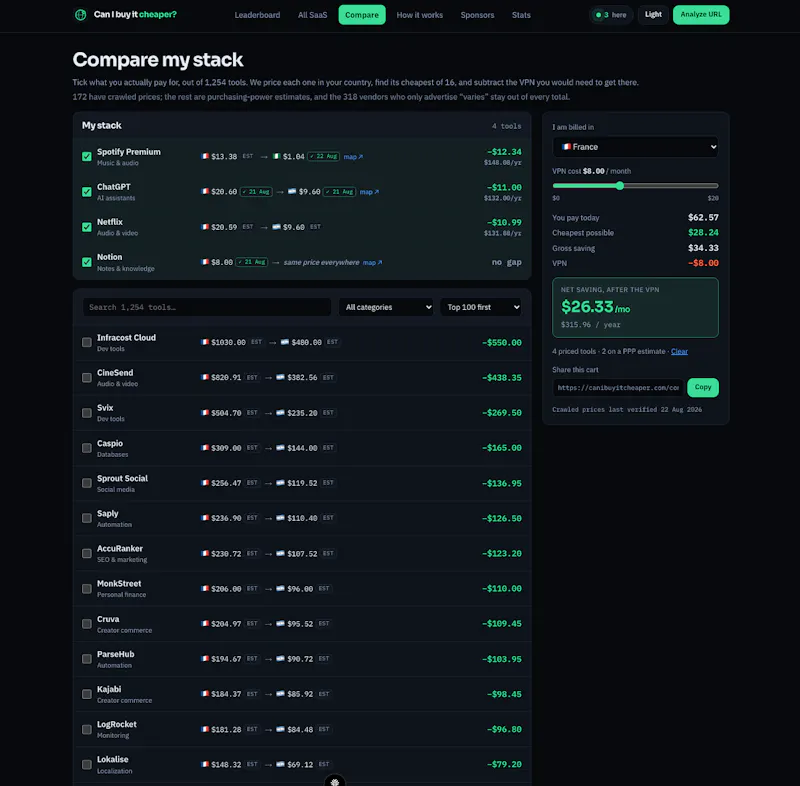Select the Compare tab
Viewport: 800px width, 786px height.
[362, 15]
